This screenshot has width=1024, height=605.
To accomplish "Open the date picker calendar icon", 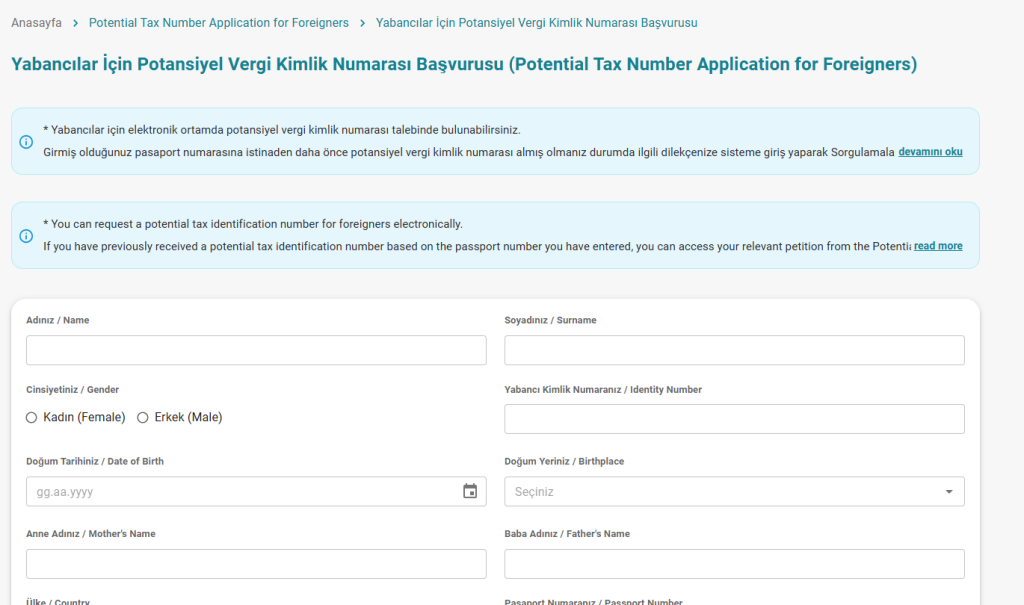I will (470, 491).
